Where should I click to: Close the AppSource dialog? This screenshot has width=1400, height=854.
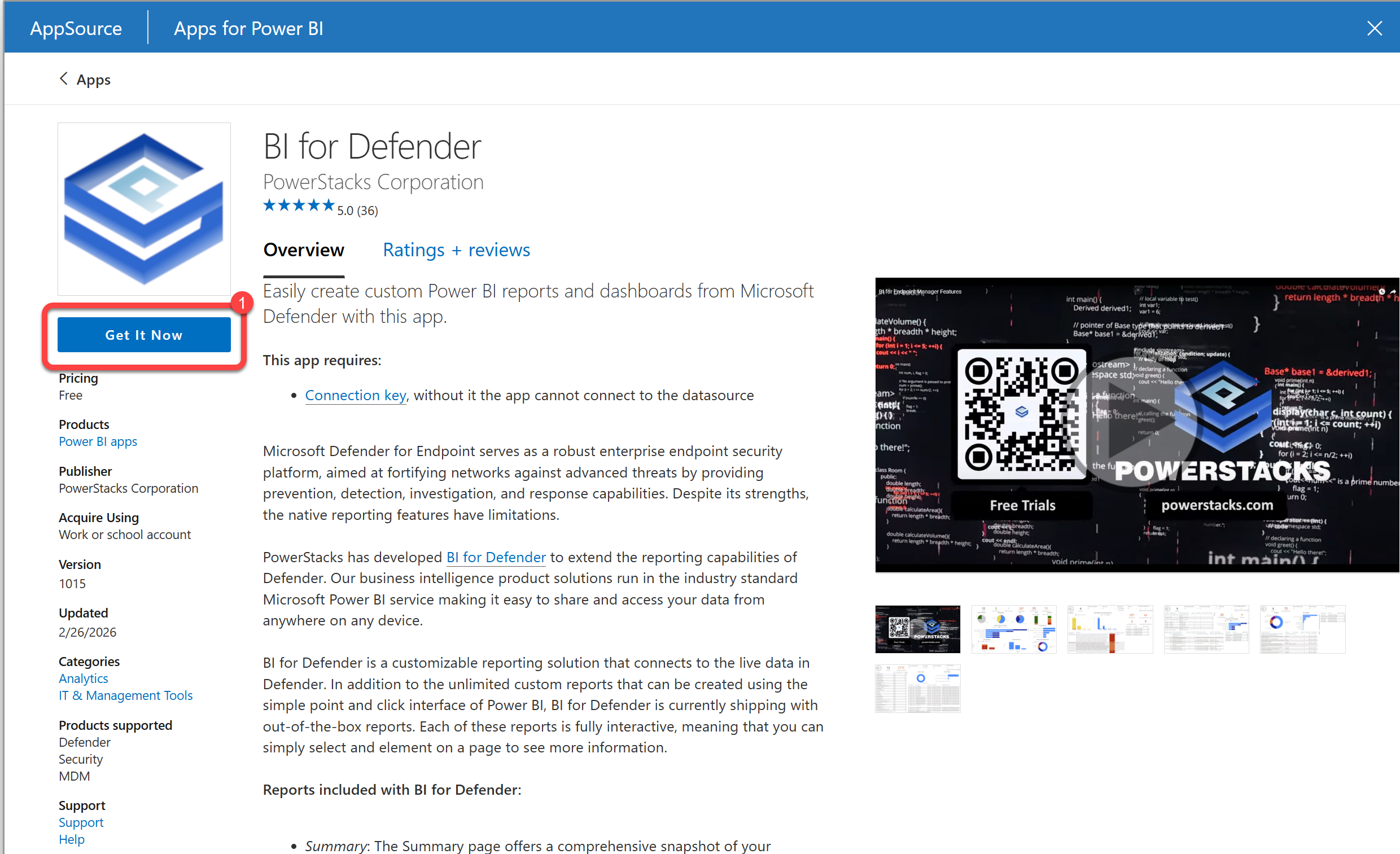click(x=1374, y=28)
